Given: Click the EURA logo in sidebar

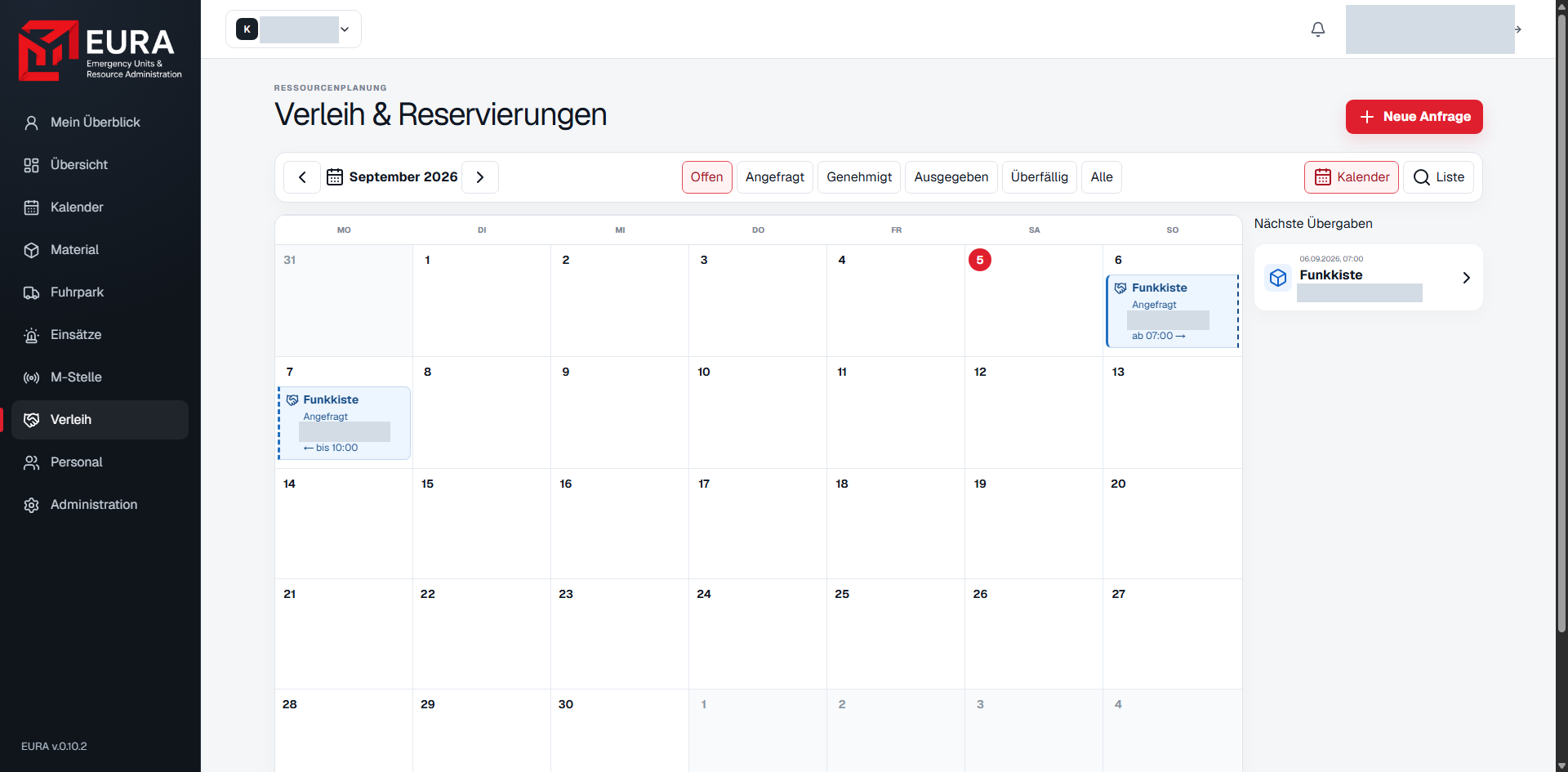Looking at the screenshot, I should (x=100, y=51).
